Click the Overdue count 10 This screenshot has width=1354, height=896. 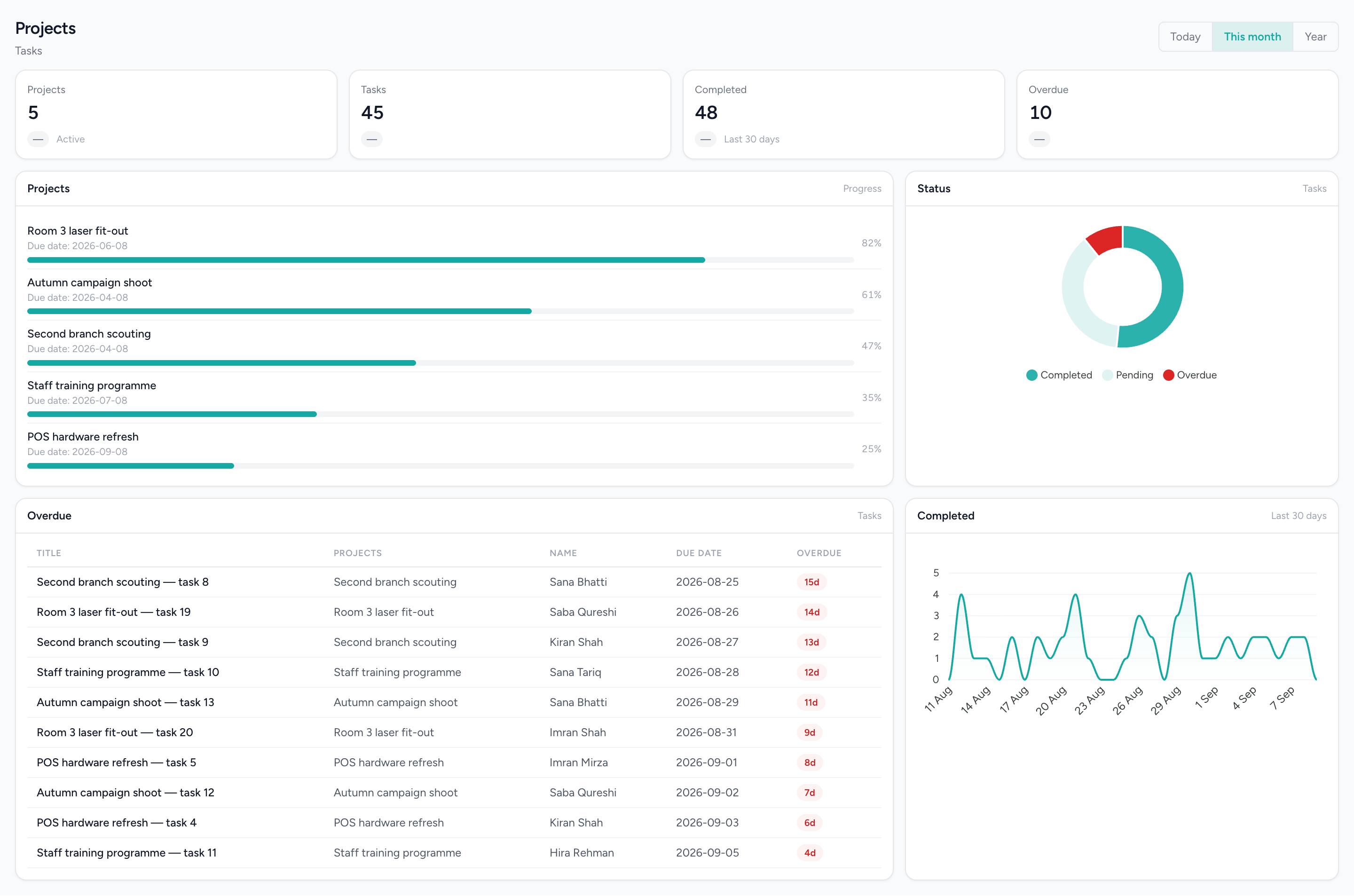coord(1040,112)
